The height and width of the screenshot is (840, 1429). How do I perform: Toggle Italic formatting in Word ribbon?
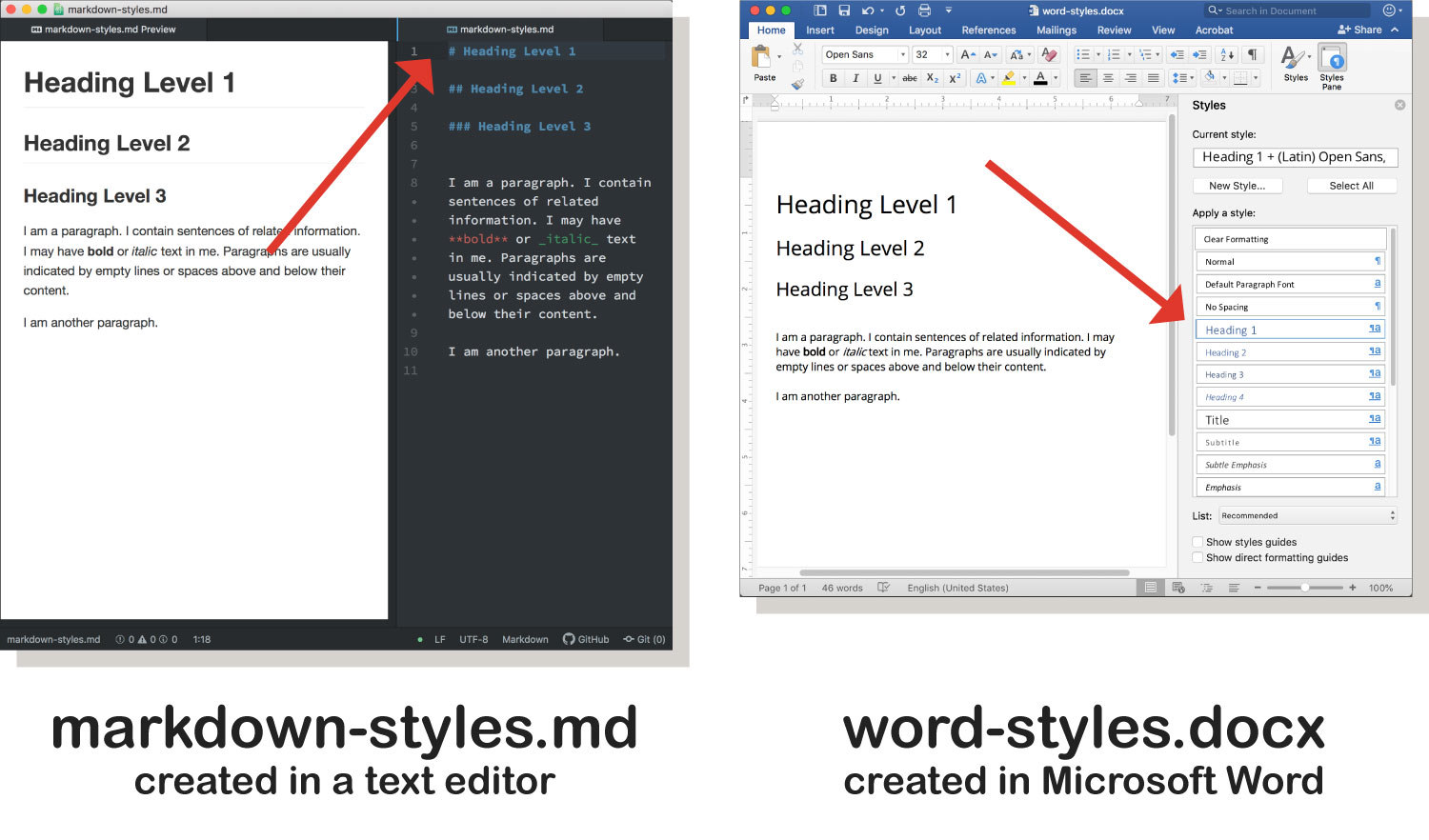pos(855,78)
